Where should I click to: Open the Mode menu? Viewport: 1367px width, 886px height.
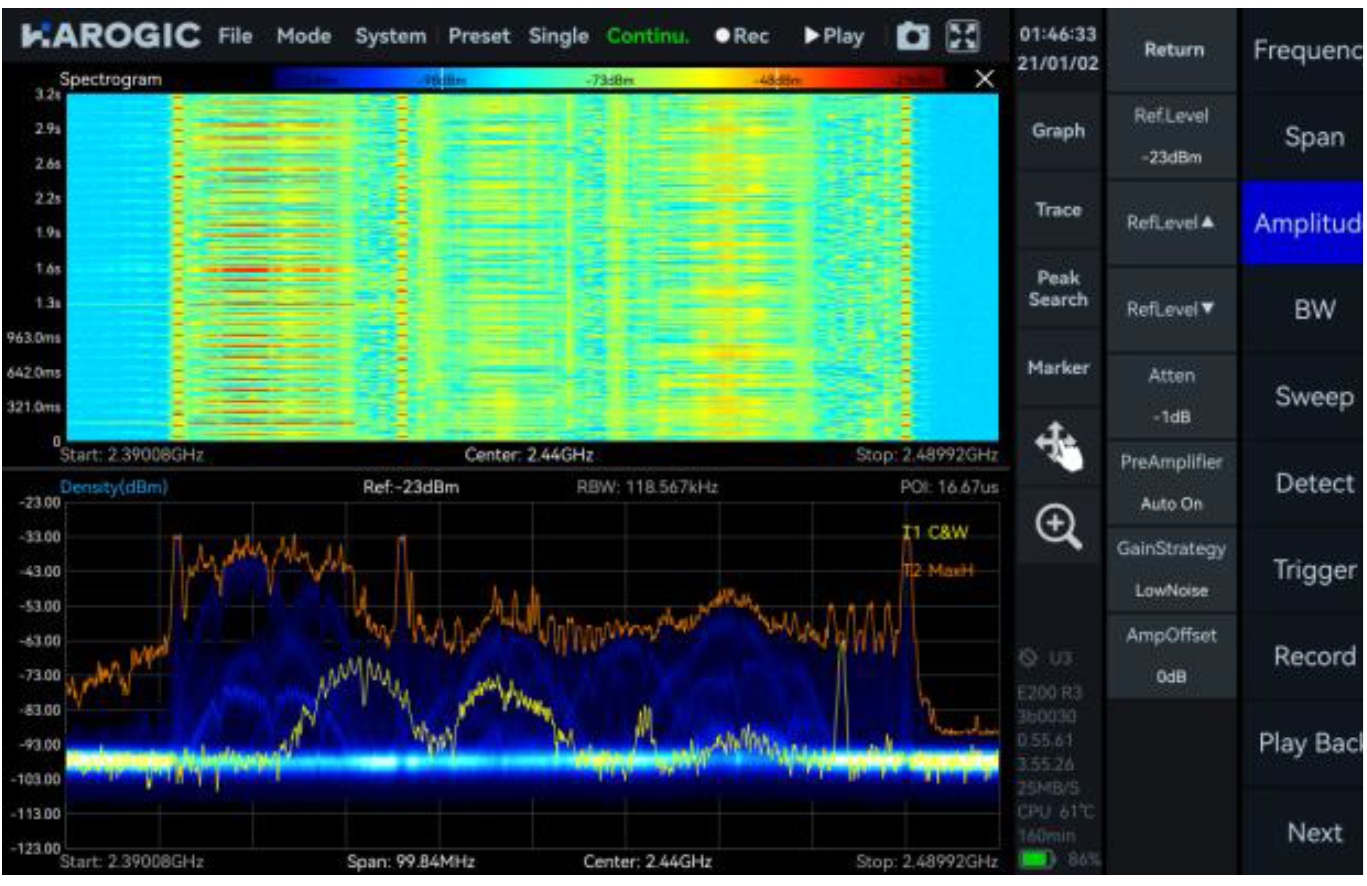pyautogui.click(x=304, y=36)
